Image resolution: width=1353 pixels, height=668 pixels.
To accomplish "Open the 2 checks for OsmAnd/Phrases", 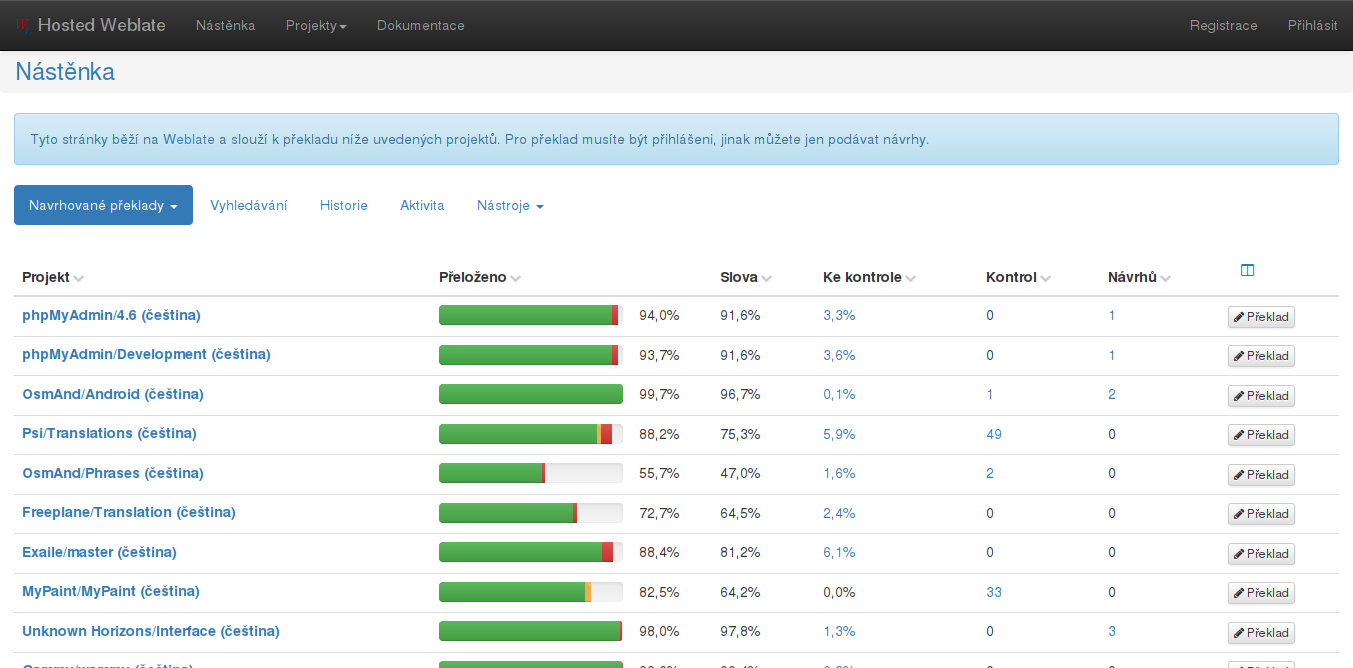I will tap(990, 473).
